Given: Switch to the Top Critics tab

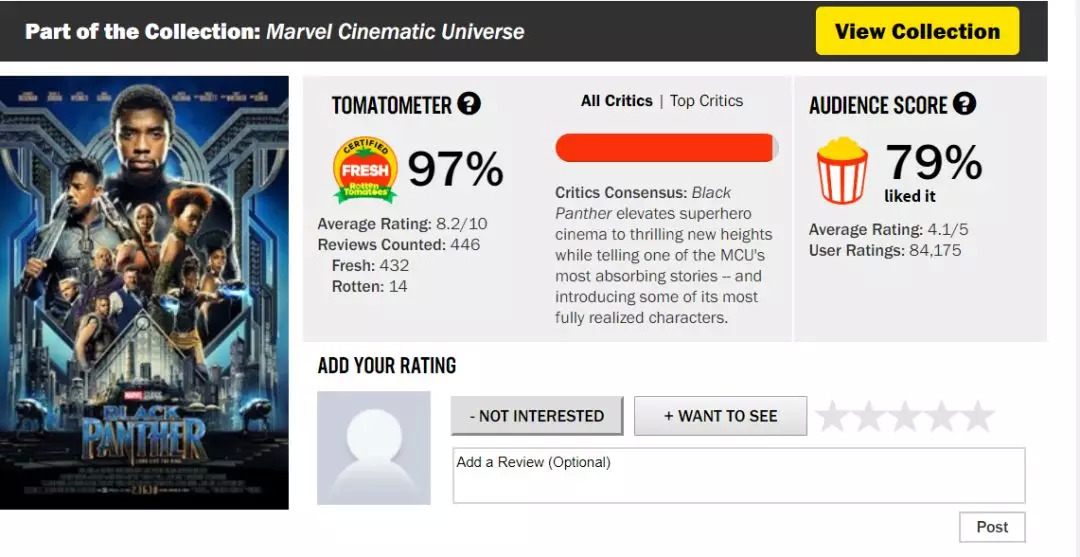Looking at the screenshot, I should tap(706, 101).
